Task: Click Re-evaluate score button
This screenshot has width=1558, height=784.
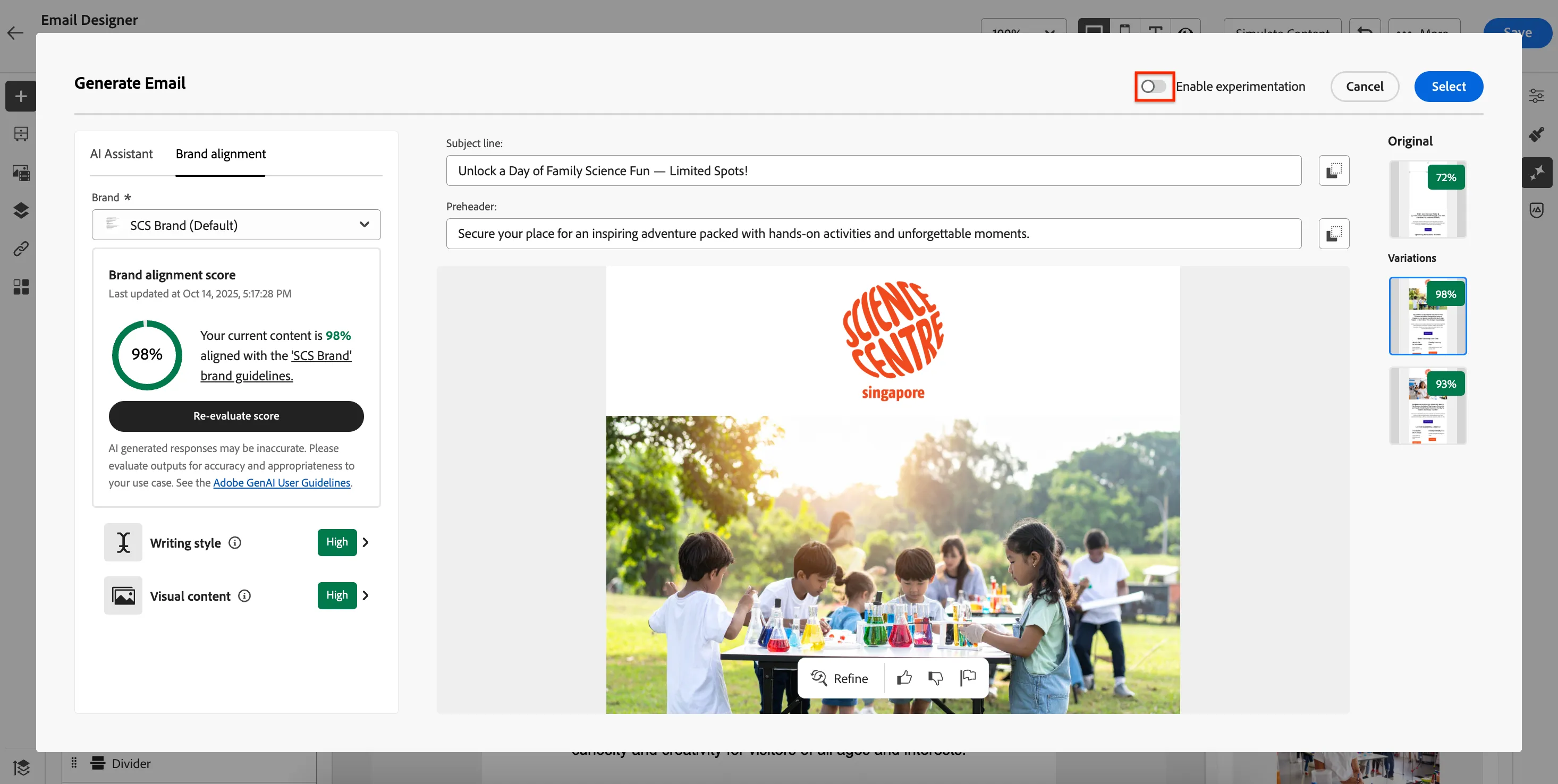Action: [236, 416]
